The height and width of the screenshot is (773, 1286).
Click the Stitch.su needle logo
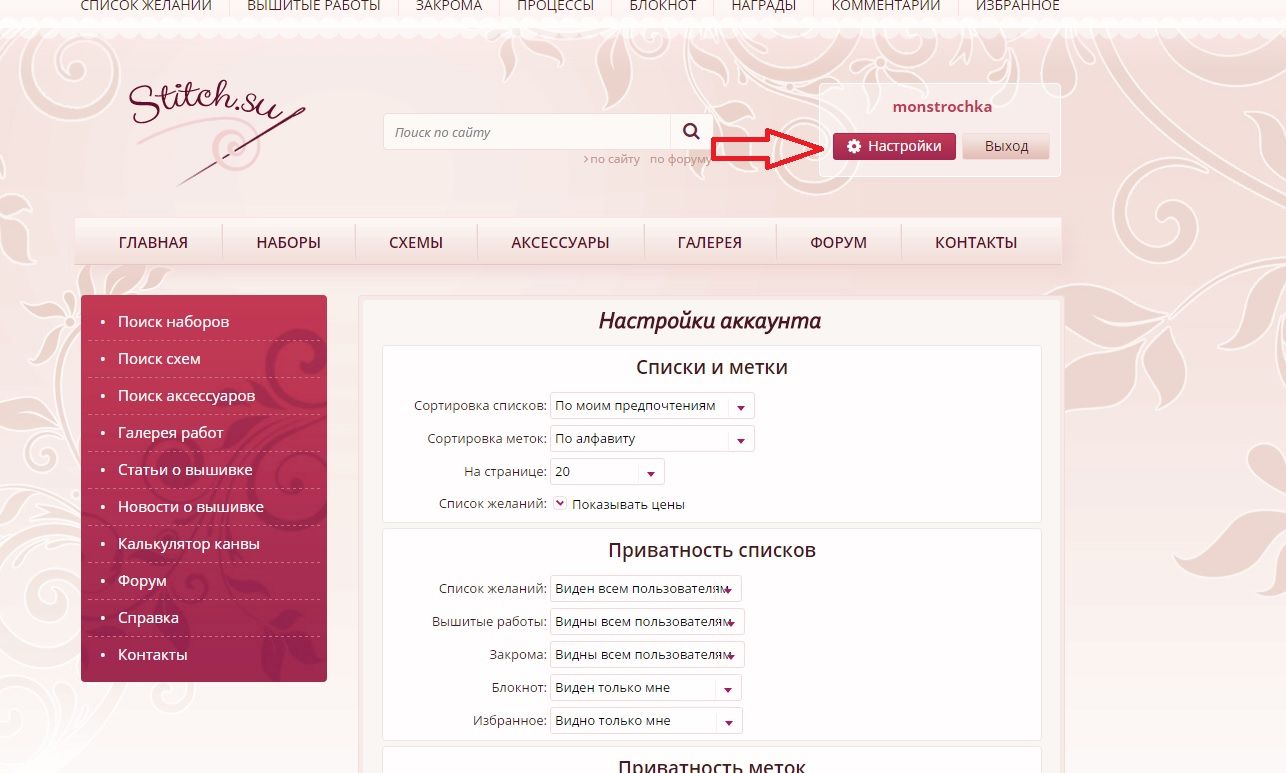click(216, 125)
